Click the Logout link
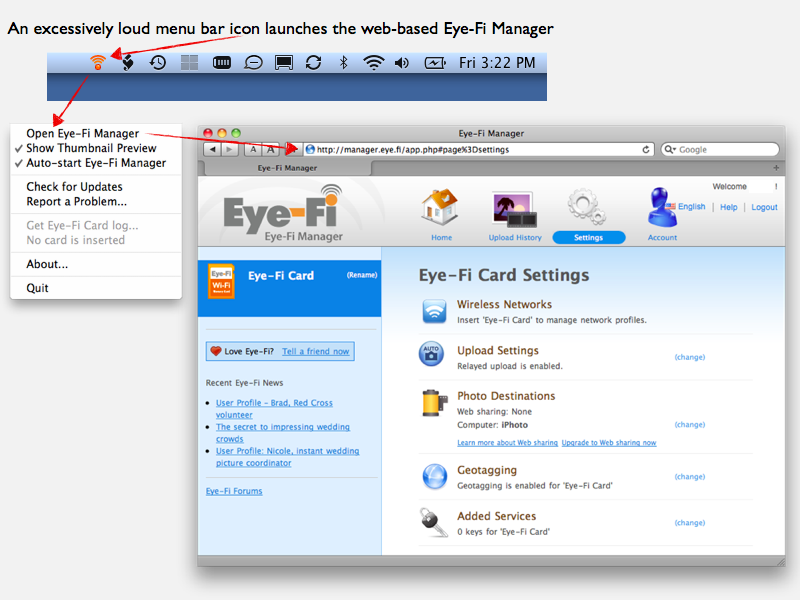This screenshot has height=600, width=800. 764,207
